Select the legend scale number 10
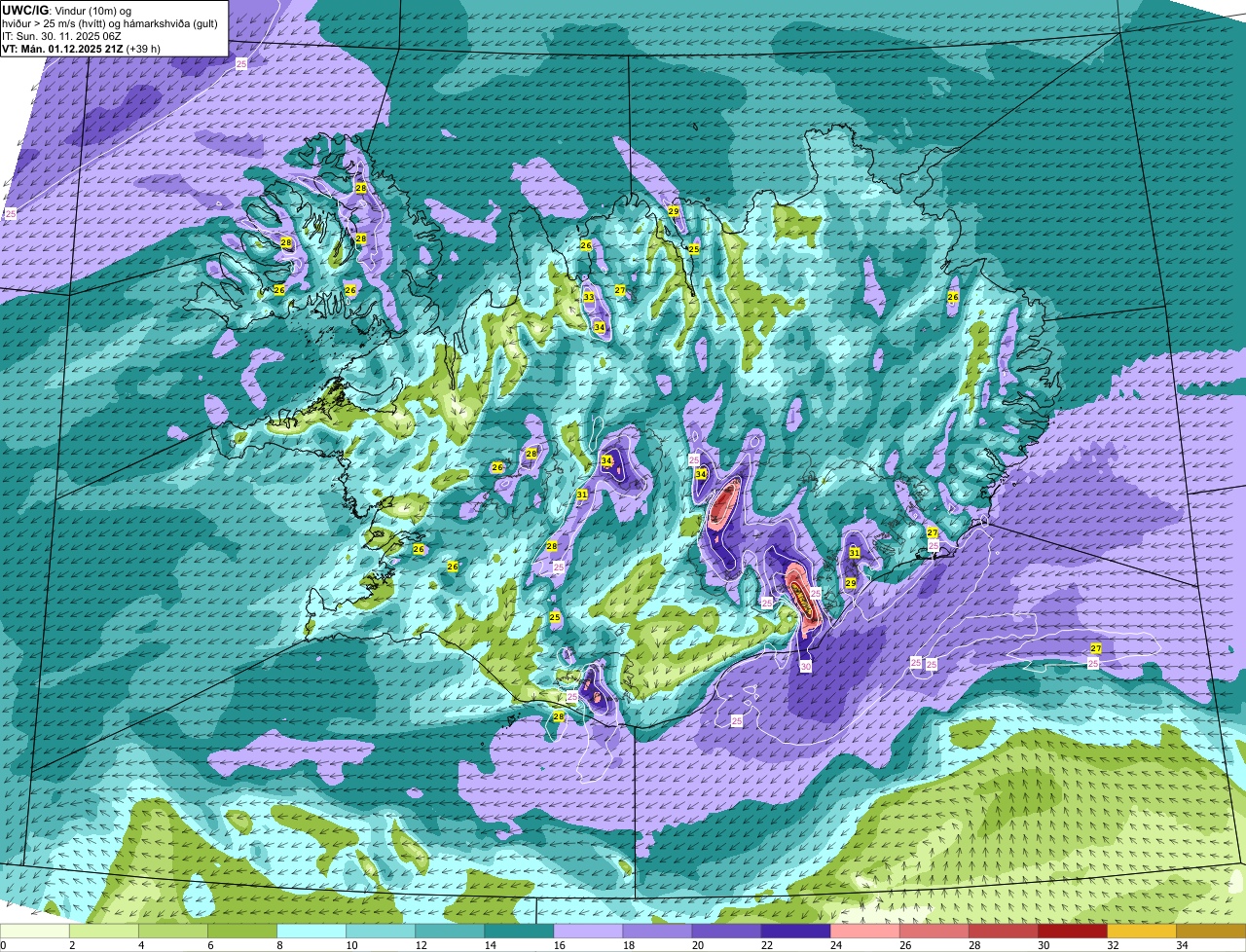 pos(351,945)
